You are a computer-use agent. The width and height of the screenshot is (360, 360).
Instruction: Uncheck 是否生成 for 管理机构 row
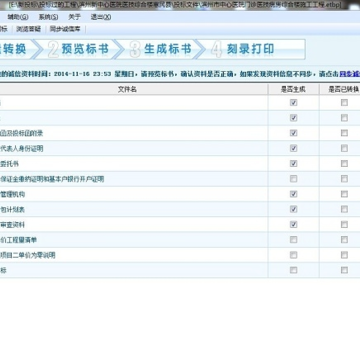click(x=293, y=194)
